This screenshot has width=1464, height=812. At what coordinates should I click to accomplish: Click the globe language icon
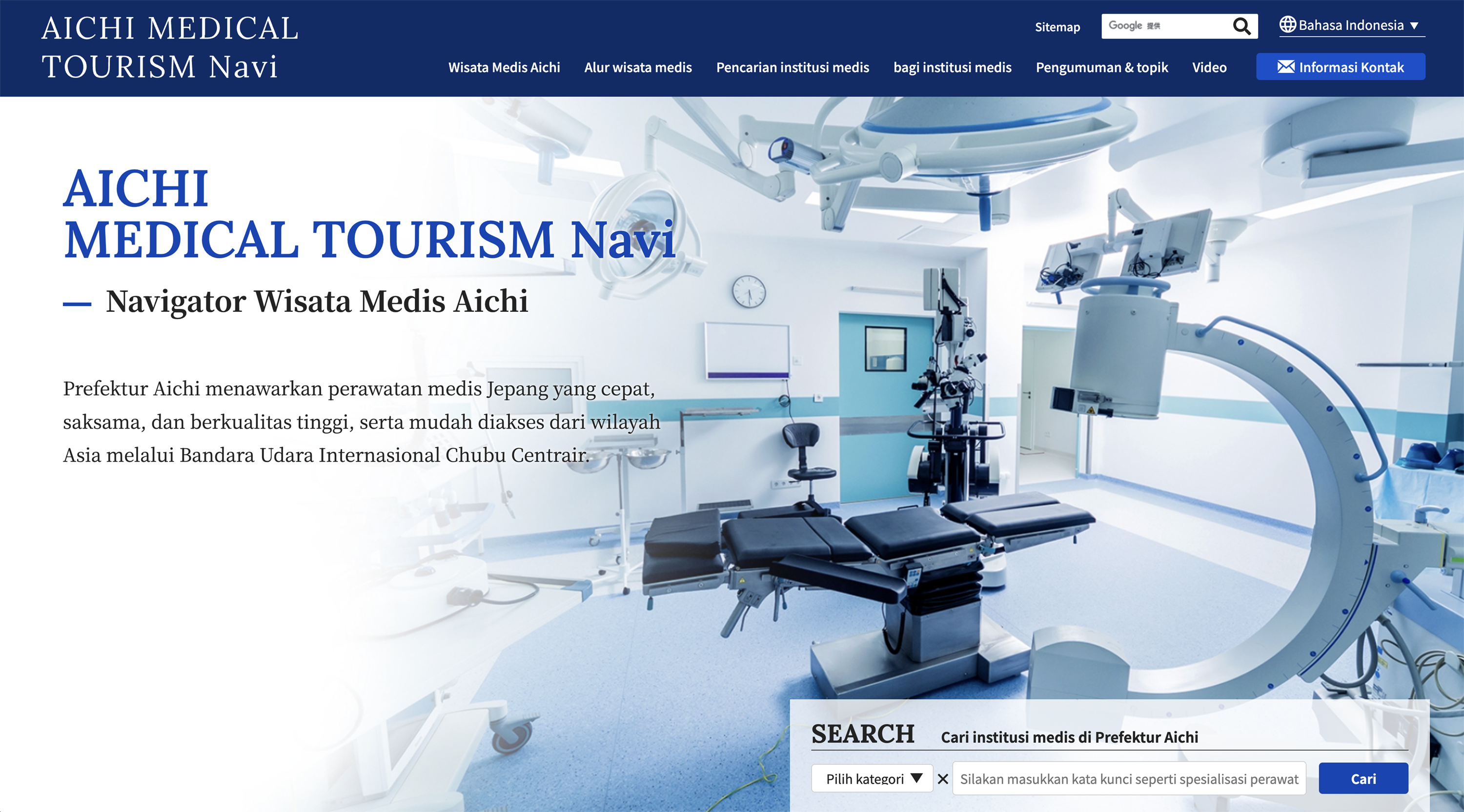pos(1287,24)
